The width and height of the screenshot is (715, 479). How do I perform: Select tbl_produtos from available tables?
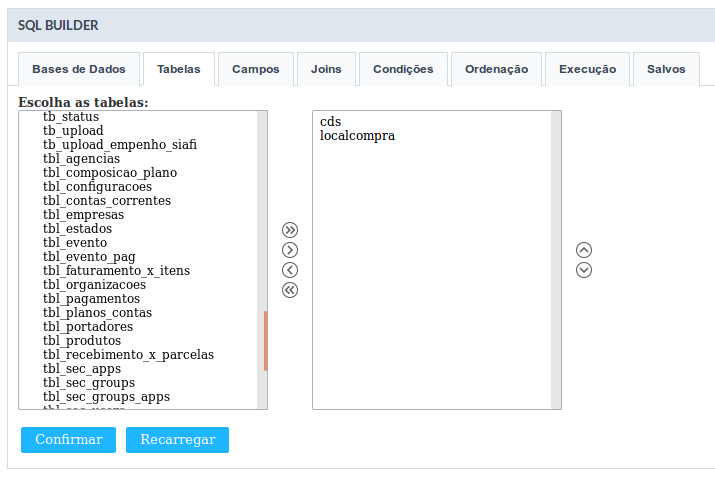coord(82,340)
